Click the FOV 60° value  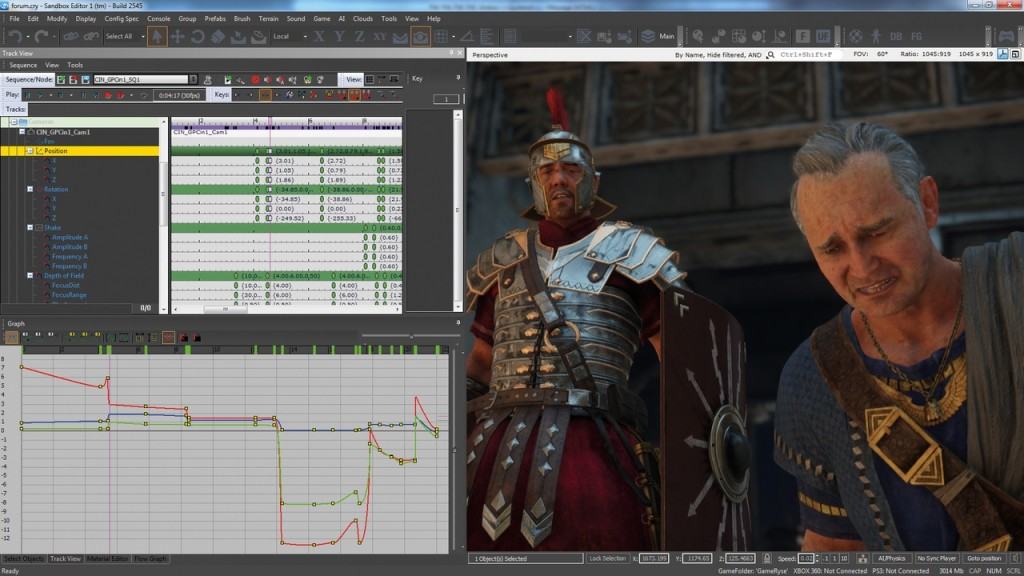click(882, 54)
